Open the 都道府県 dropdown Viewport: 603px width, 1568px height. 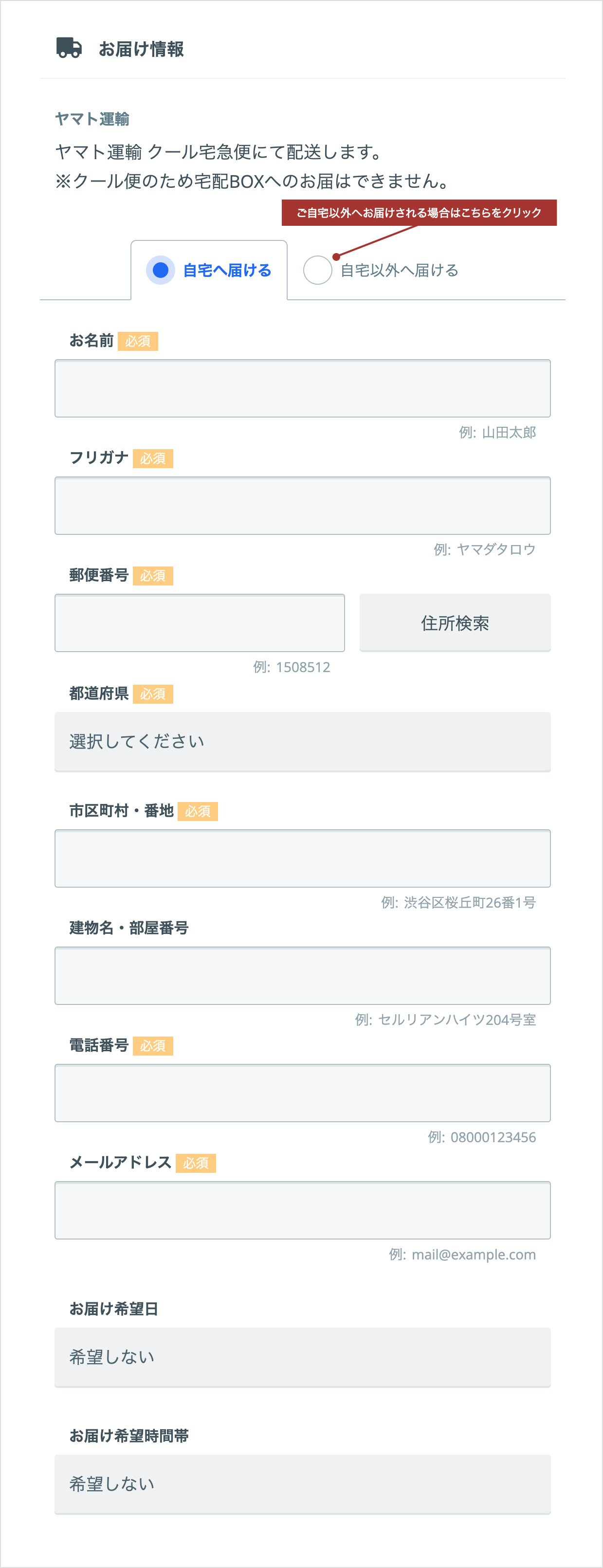(302, 741)
